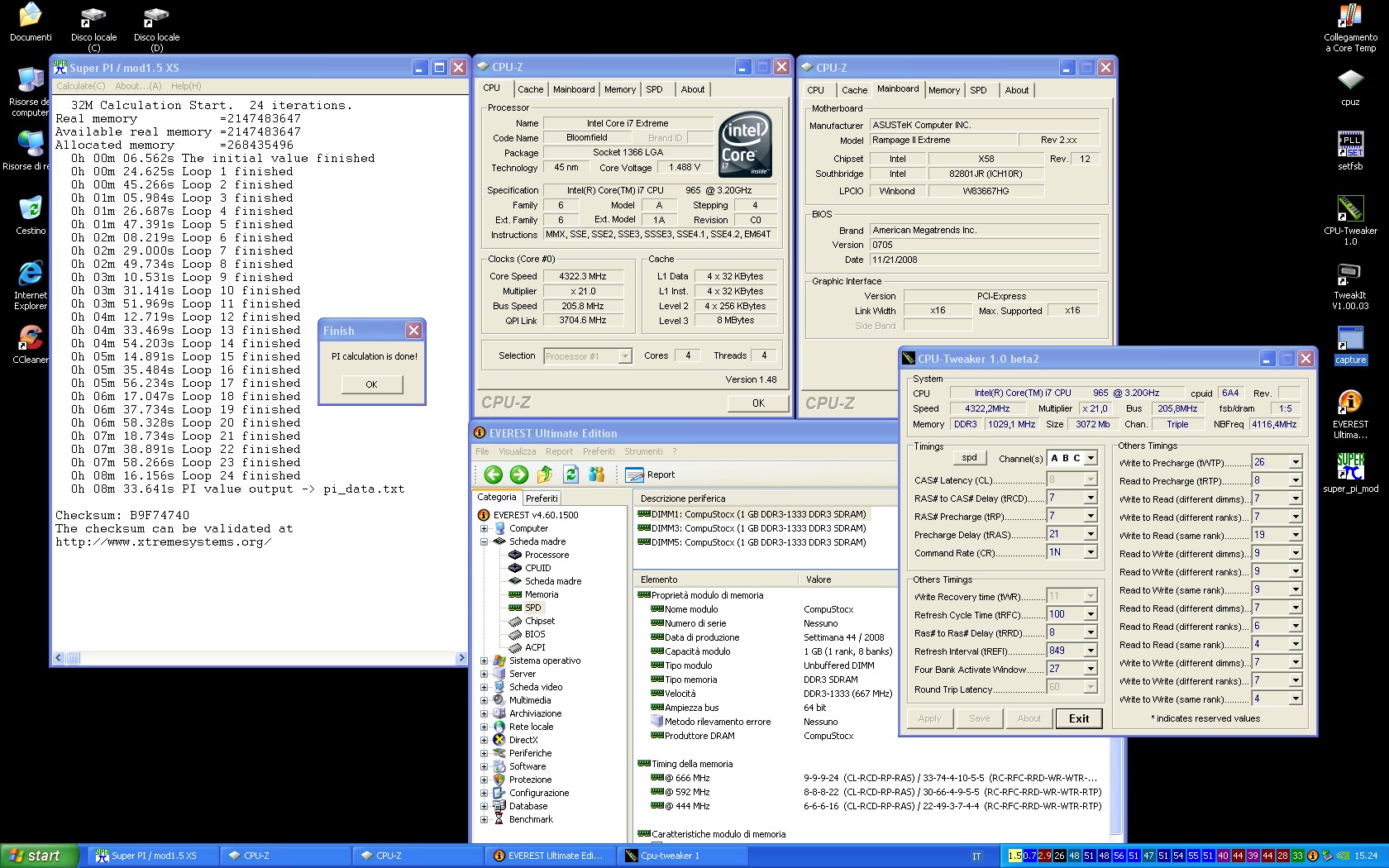Open the setfsb desktop icon
1389x868 pixels.
[x=1350, y=150]
